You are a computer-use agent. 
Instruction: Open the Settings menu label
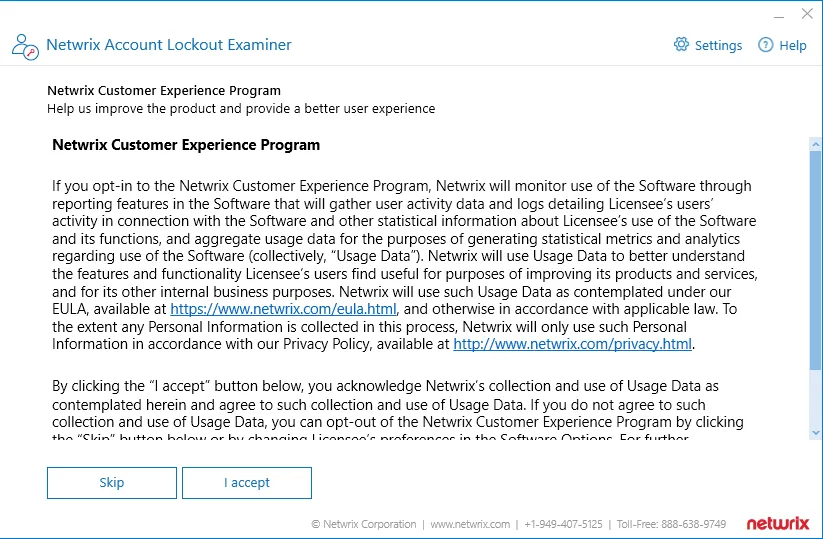(718, 46)
